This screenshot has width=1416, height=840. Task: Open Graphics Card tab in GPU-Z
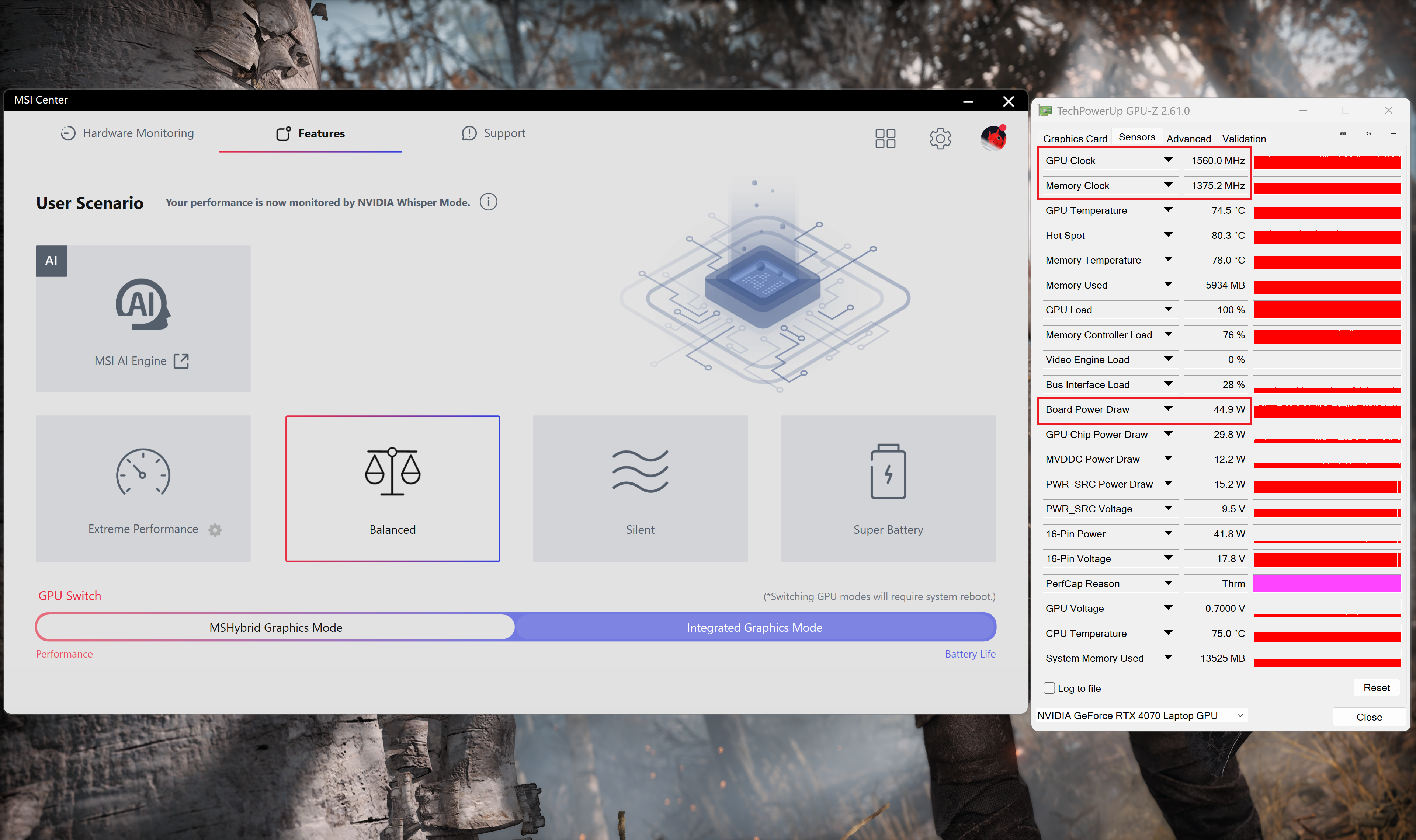tap(1075, 139)
